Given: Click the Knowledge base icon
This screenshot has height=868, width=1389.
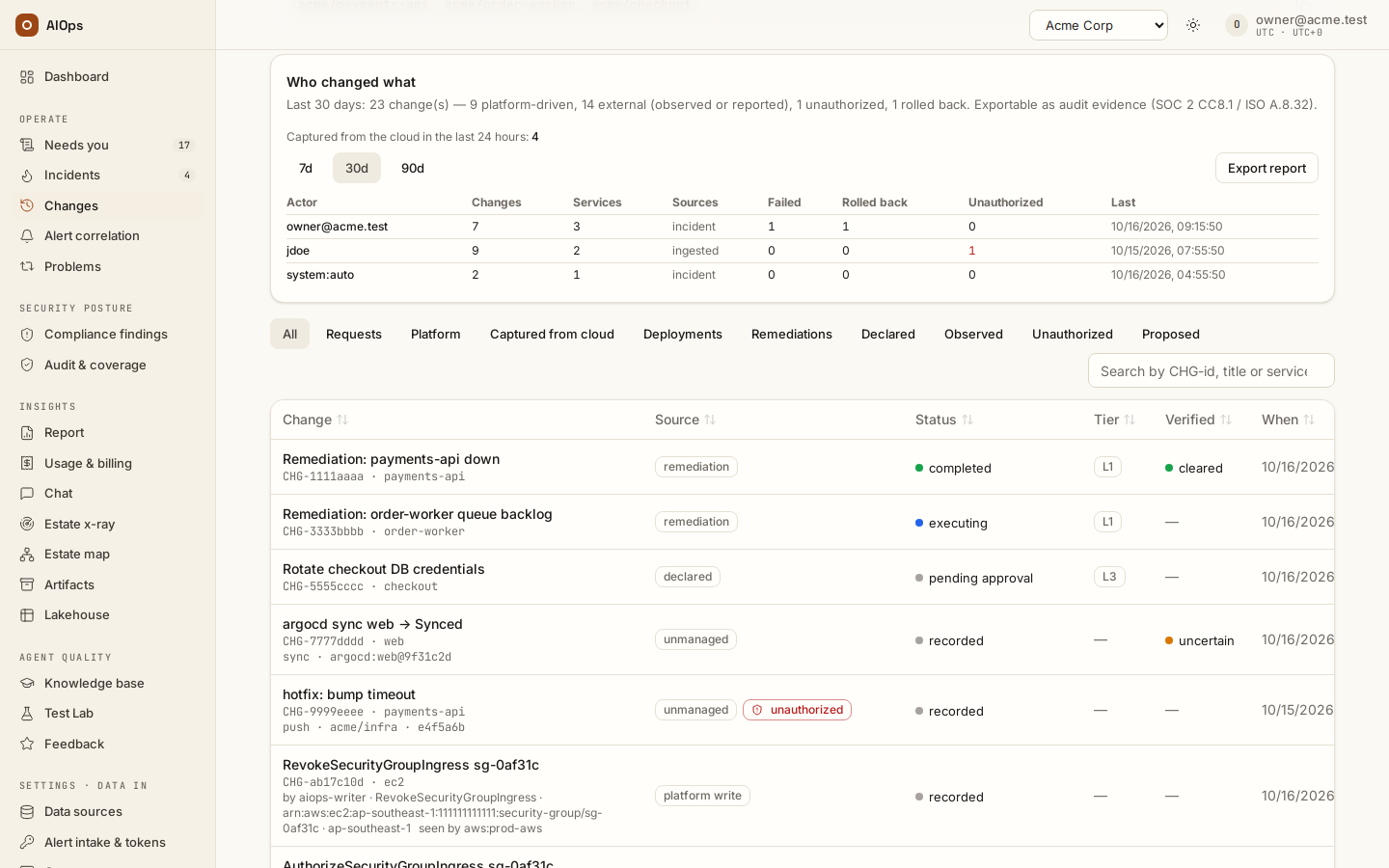Looking at the screenshot, I should (27, 684).
